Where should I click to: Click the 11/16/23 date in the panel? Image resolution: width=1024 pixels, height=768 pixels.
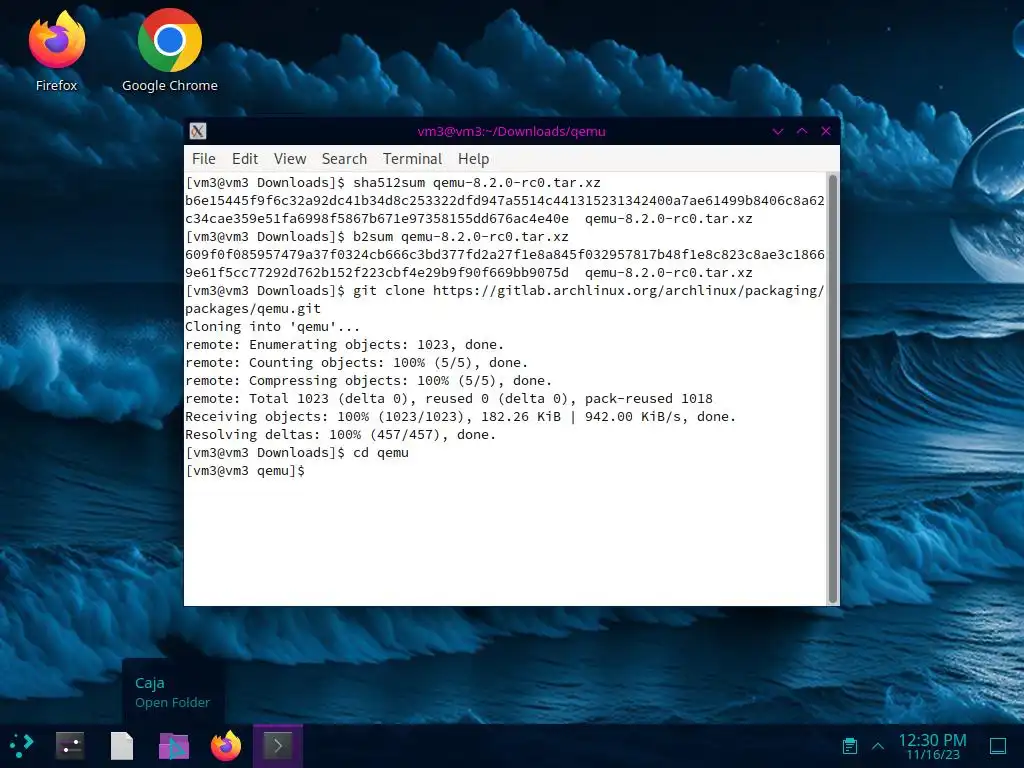933,755
